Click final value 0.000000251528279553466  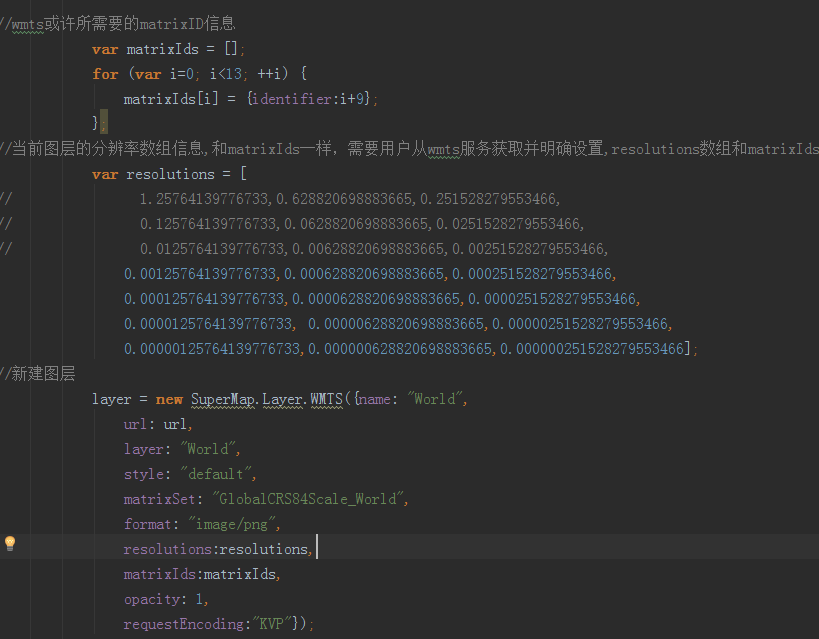(592, 348)
